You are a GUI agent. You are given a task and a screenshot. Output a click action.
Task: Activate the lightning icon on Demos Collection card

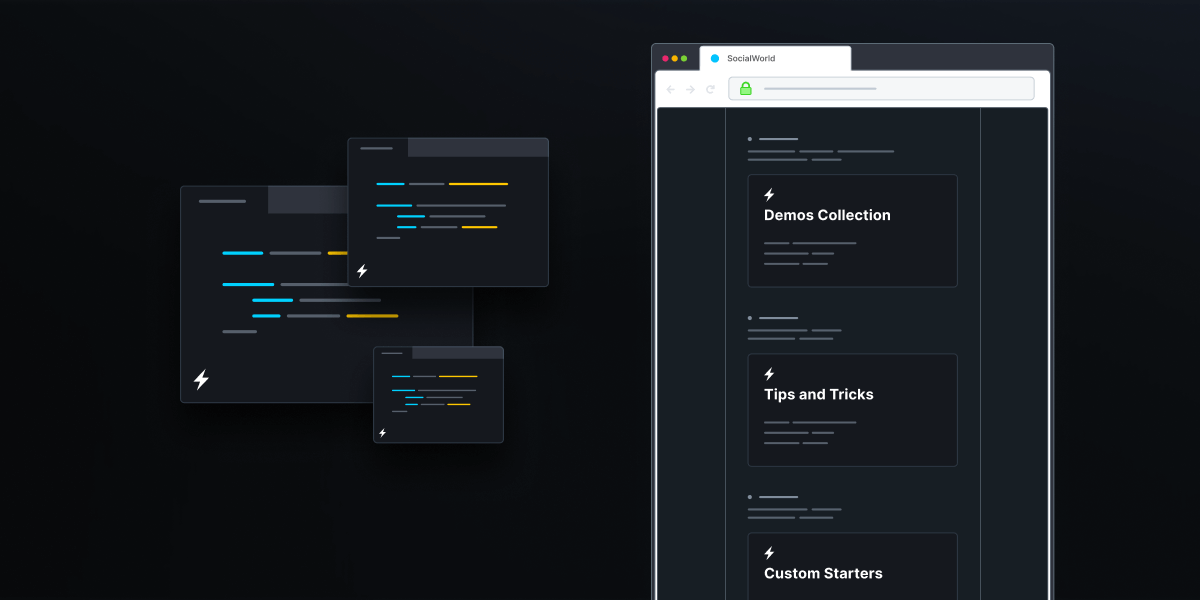pos(769,196)
